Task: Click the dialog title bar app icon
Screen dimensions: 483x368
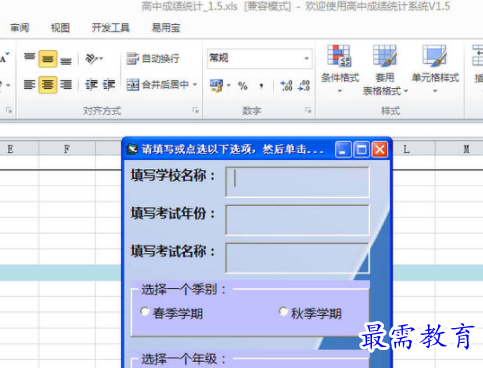Action: 132,149
